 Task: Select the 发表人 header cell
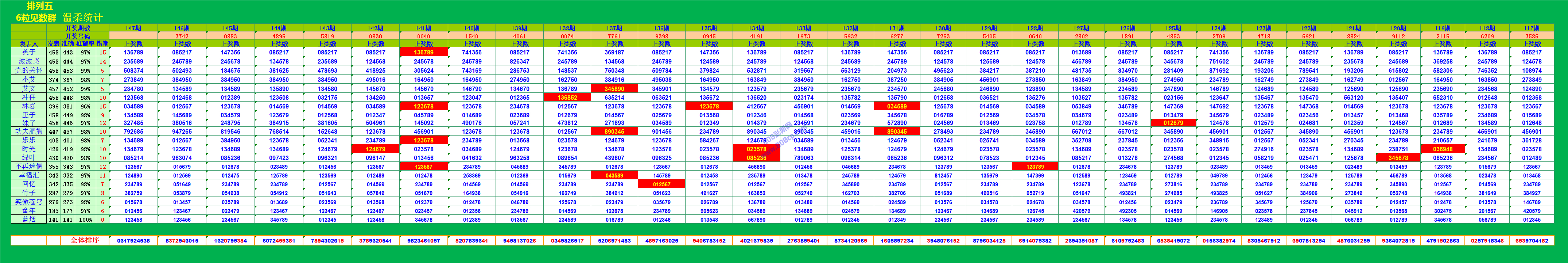pos(28,44)
